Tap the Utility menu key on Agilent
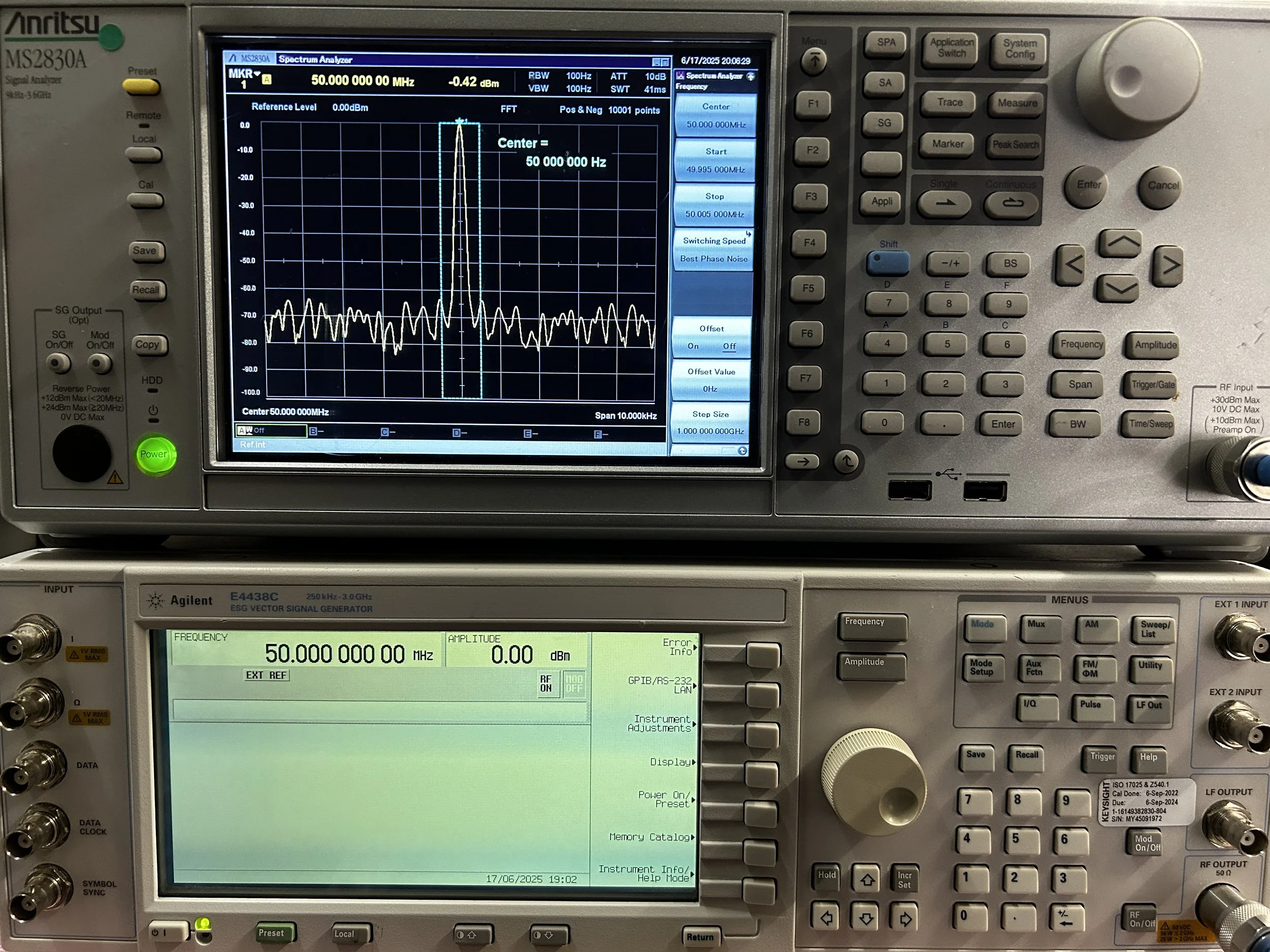1270x952 pixels. (1150, 670)
